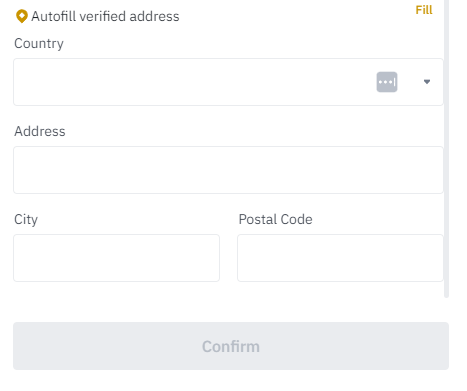Click the vertical scrollbar of the form

click(447, 148)
